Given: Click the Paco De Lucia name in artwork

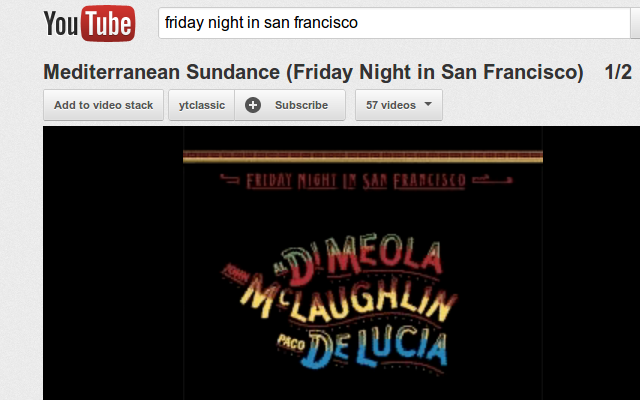Looking at the screenshot, I should pos(362,349).
